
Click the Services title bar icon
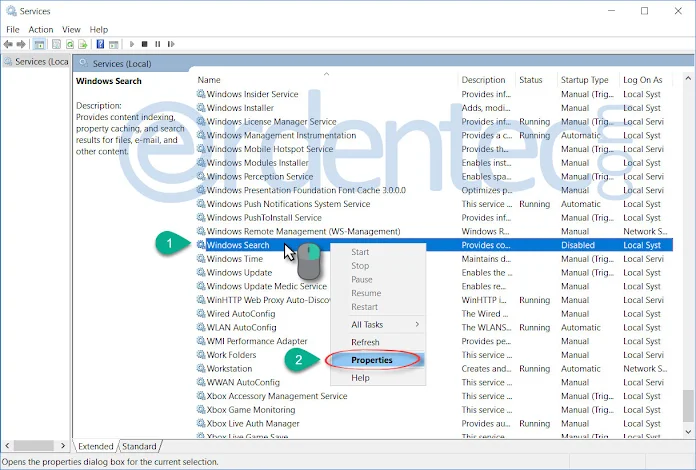coord(11,11)
